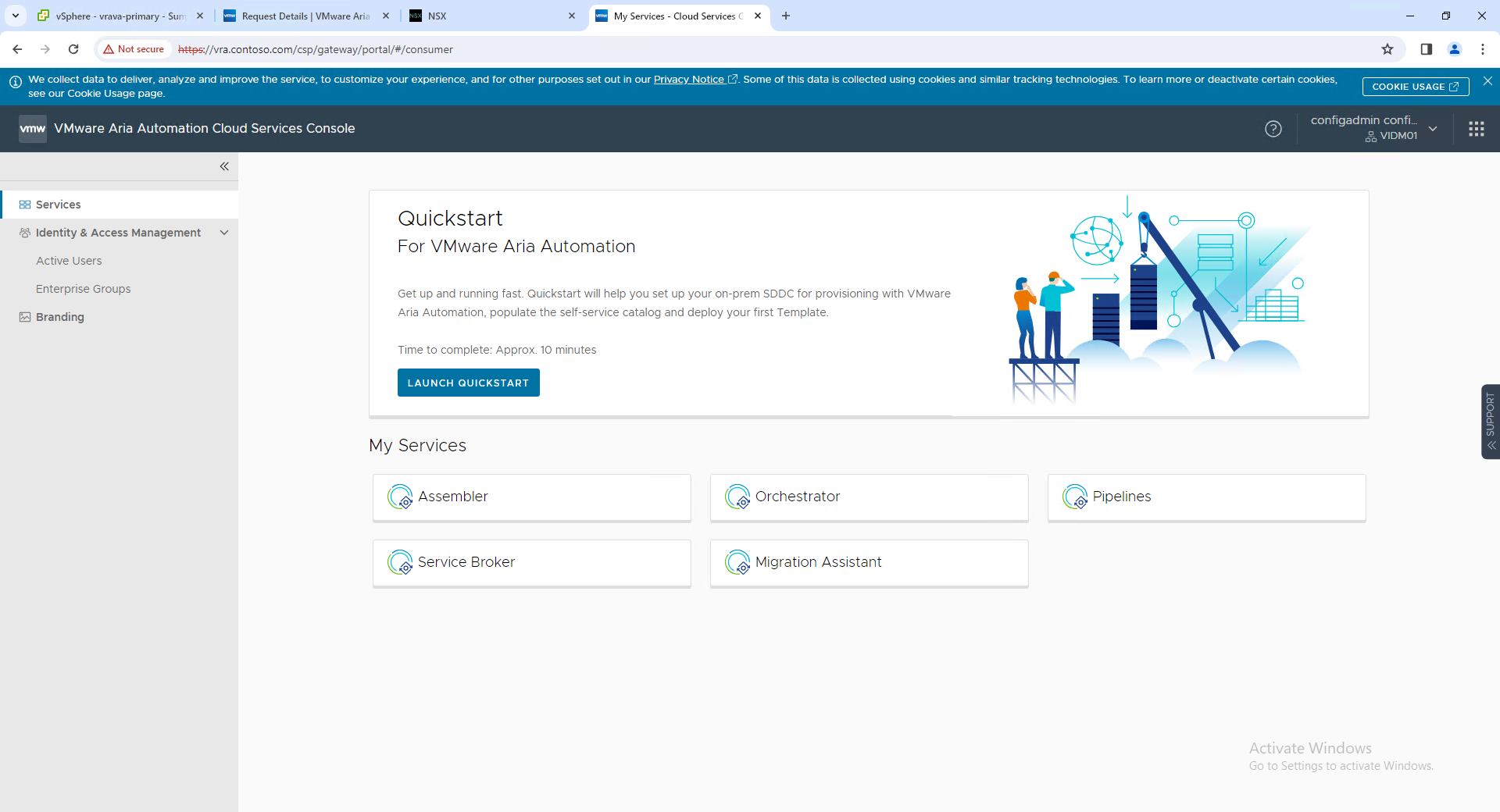
Task: Expand the configadmin user account menu
Action: coord(1433,129)
